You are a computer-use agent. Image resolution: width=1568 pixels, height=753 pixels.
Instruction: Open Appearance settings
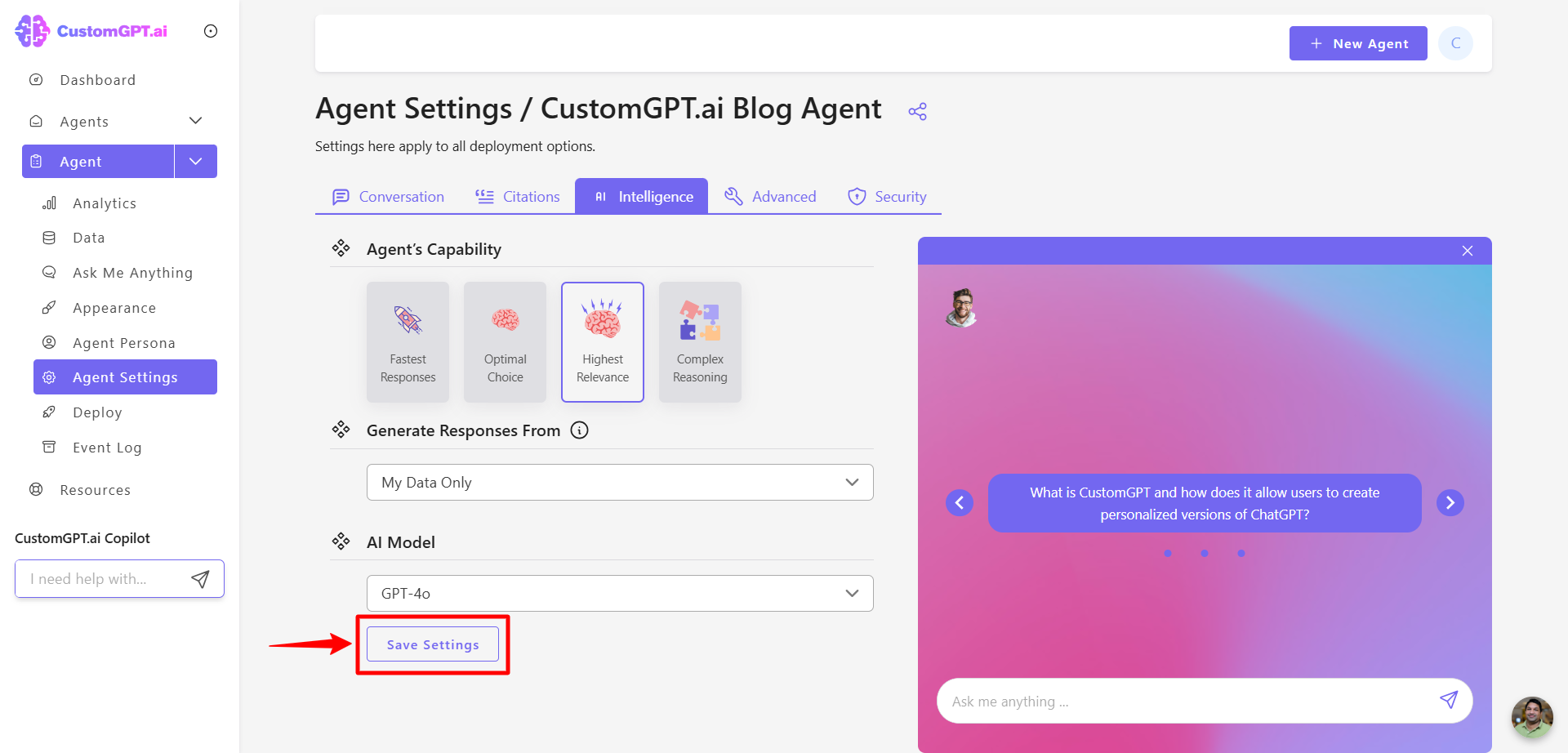pyautogui.click(x=114, y=308)
